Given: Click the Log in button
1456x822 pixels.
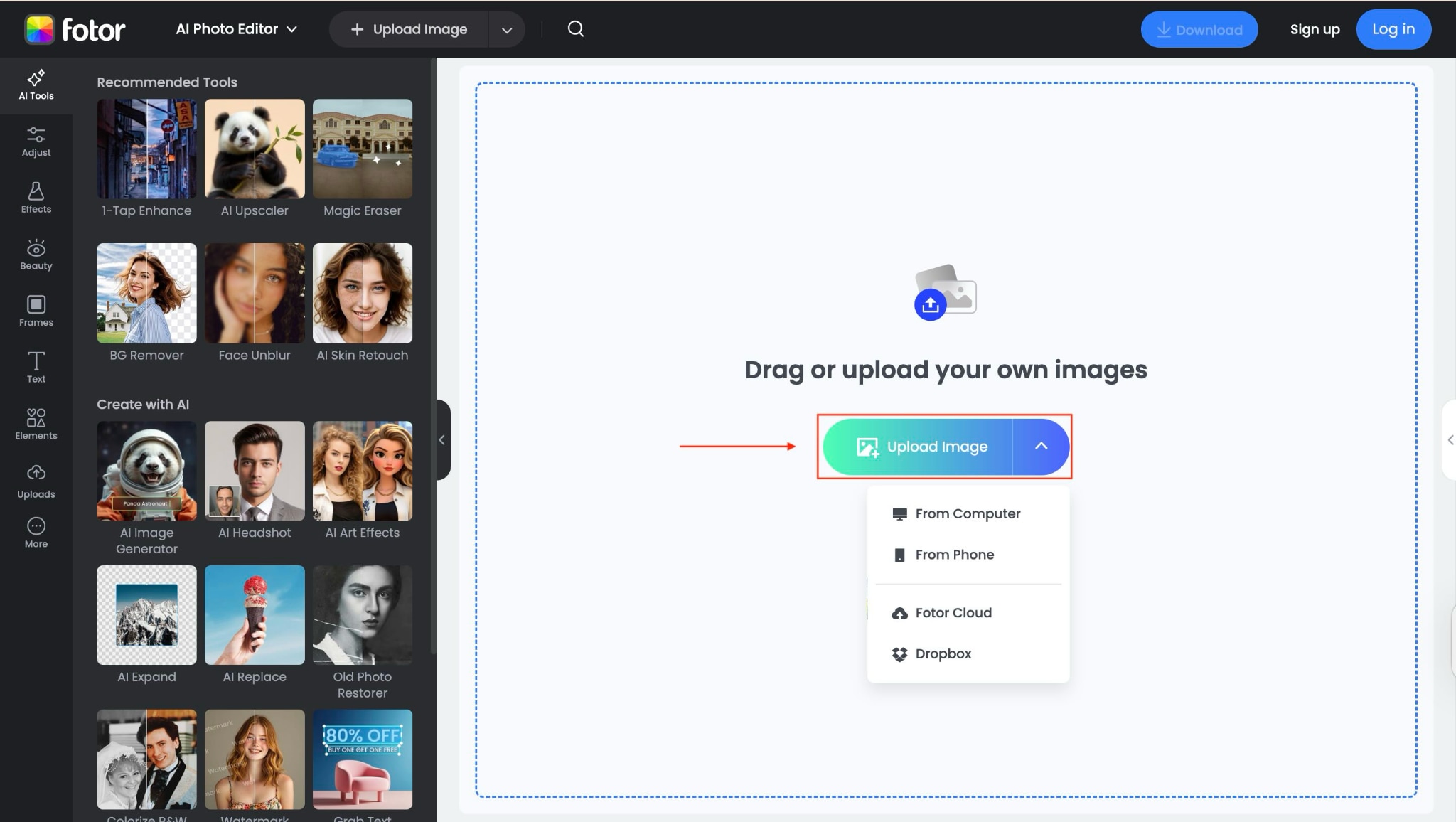Looking at the screenshot, I should tap(1393, 29).
